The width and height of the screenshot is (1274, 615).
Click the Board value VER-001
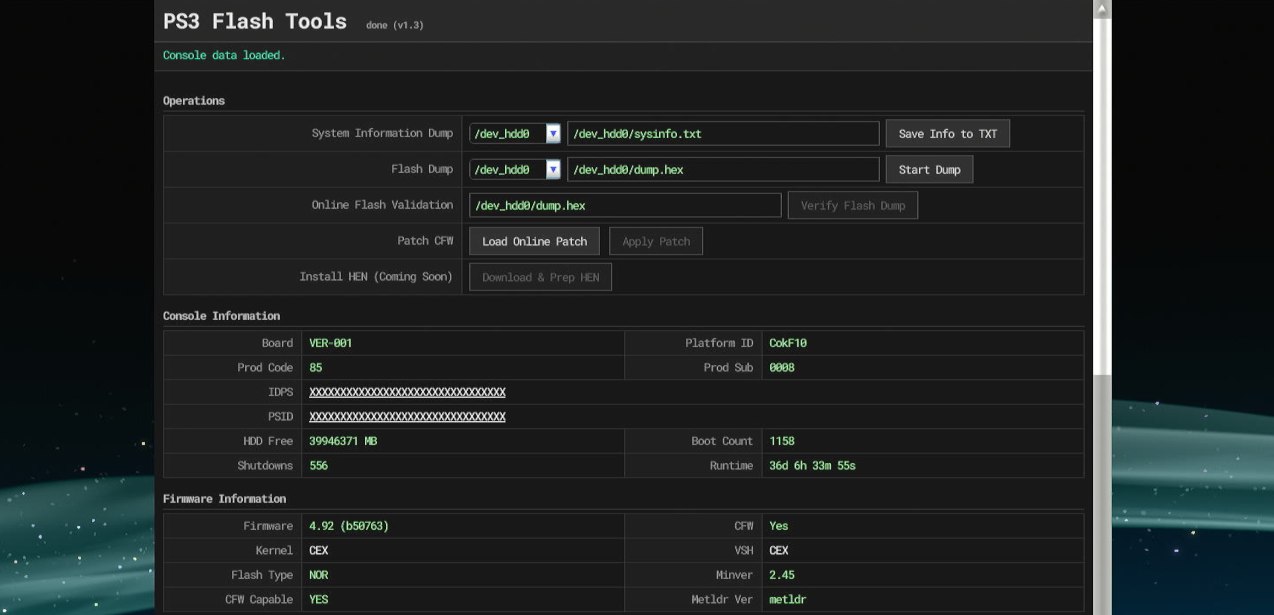click(330, 343)
